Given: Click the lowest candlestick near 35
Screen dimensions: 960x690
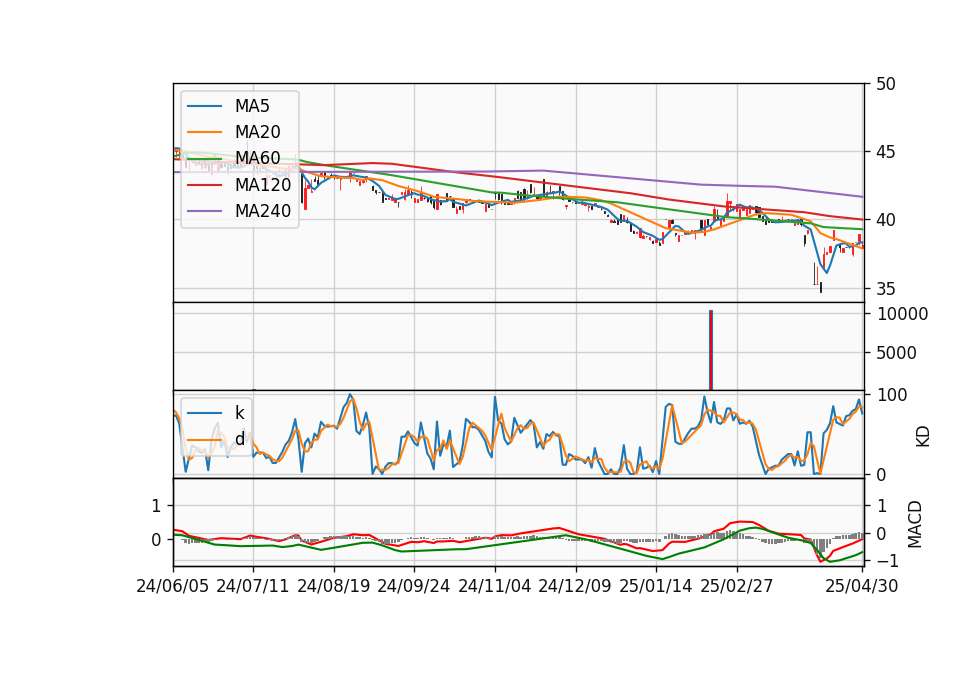Looking at the screenshot, I should pos(820,287).
